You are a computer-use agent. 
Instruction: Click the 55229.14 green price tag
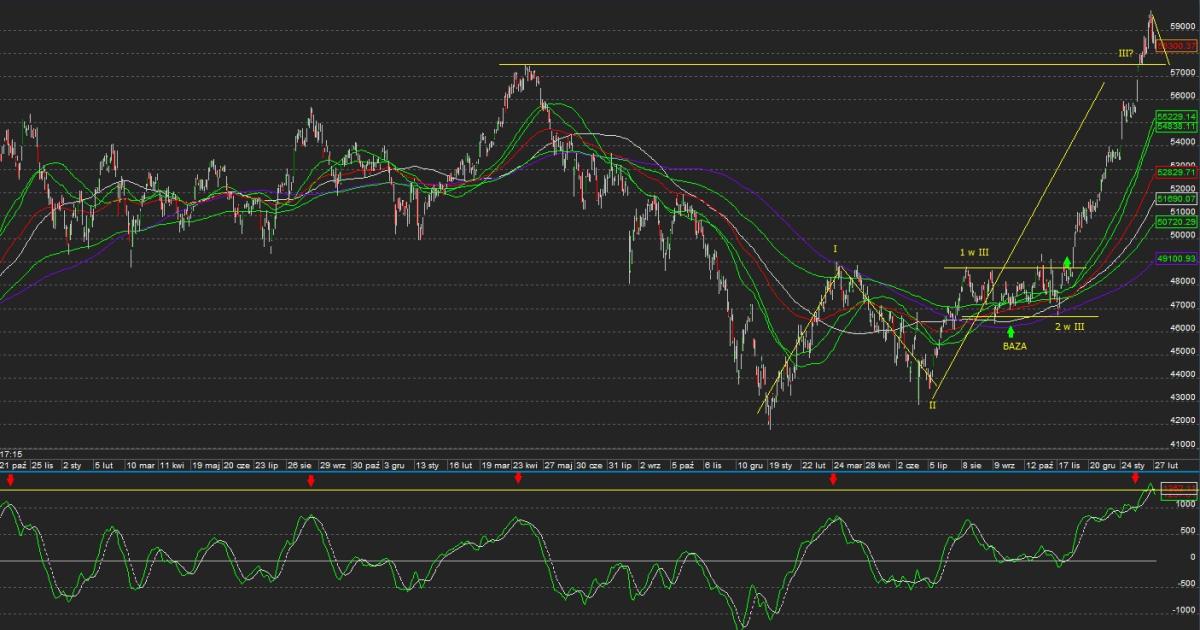point(1176,116)
